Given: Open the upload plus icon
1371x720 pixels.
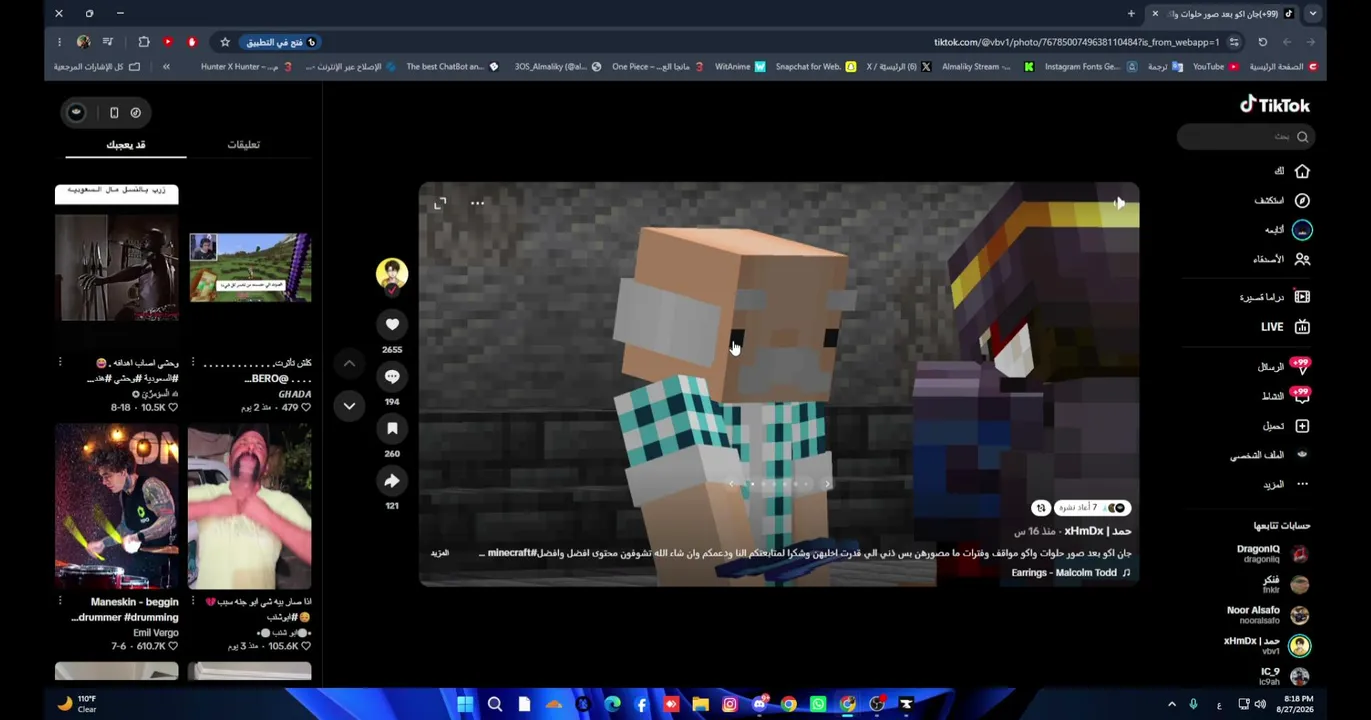Looking at the screenshot, I should (1302, 426).
